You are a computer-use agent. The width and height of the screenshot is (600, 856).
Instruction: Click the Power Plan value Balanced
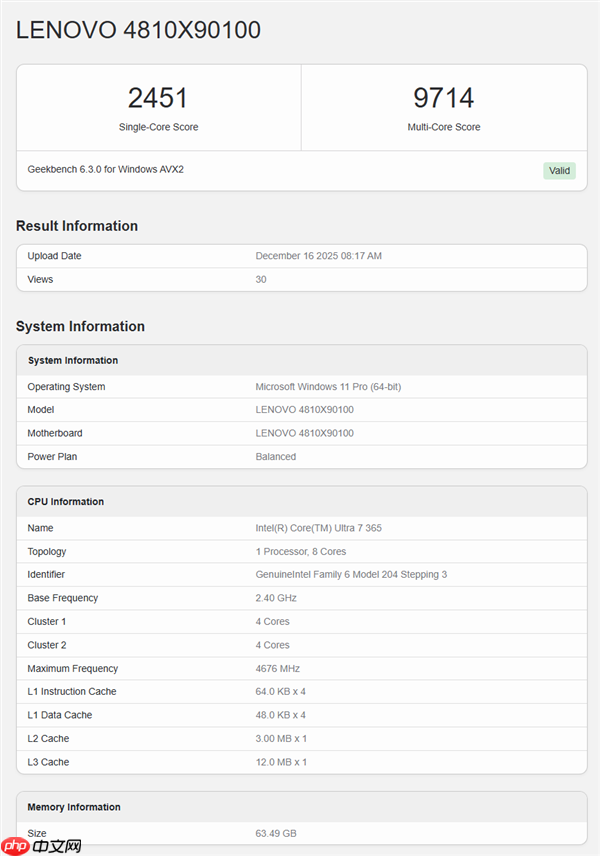(x=276, y=457)
